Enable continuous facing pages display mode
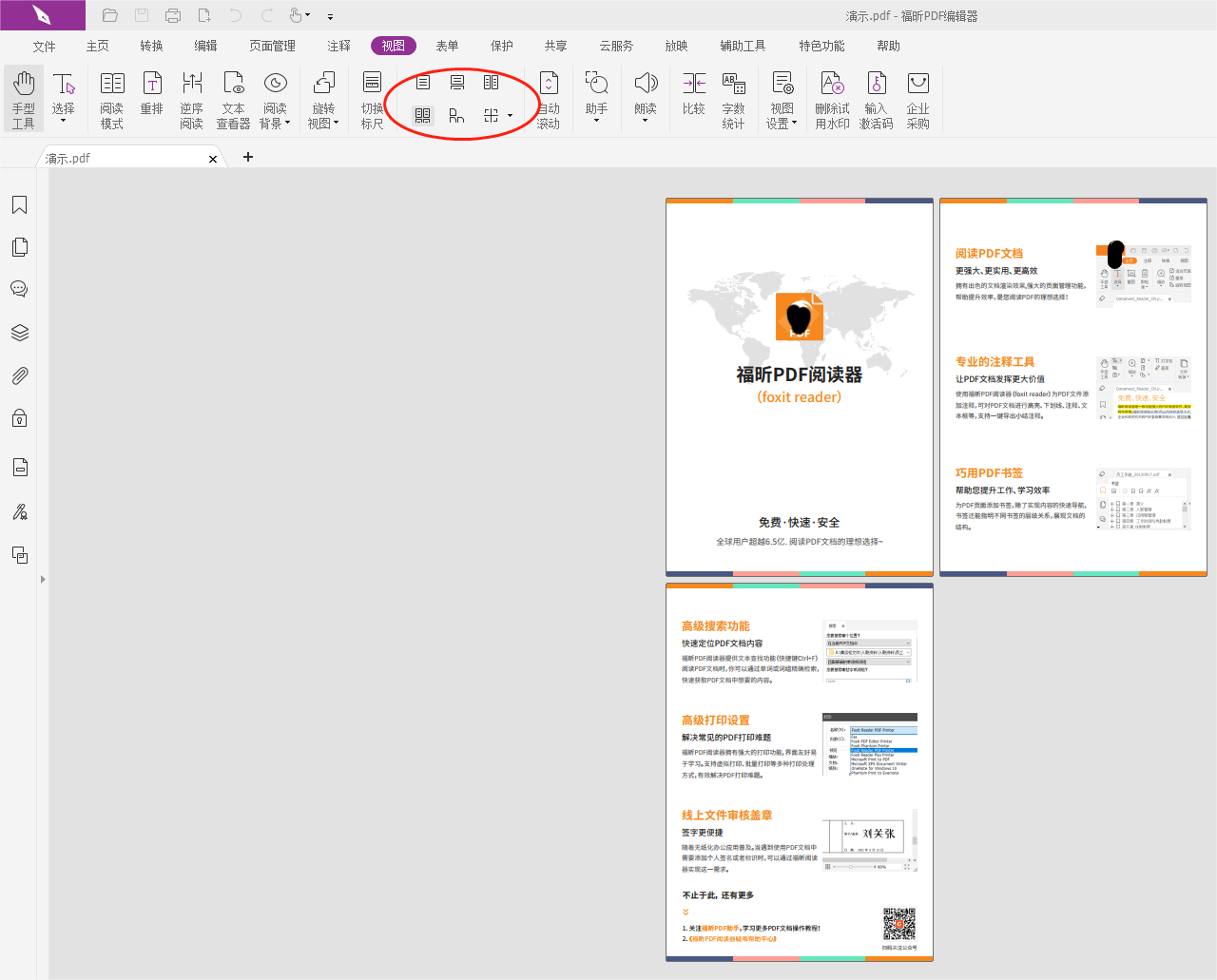Image resolution: width=1217 pixels, height=980 pixels. click(x=423, y=116)
